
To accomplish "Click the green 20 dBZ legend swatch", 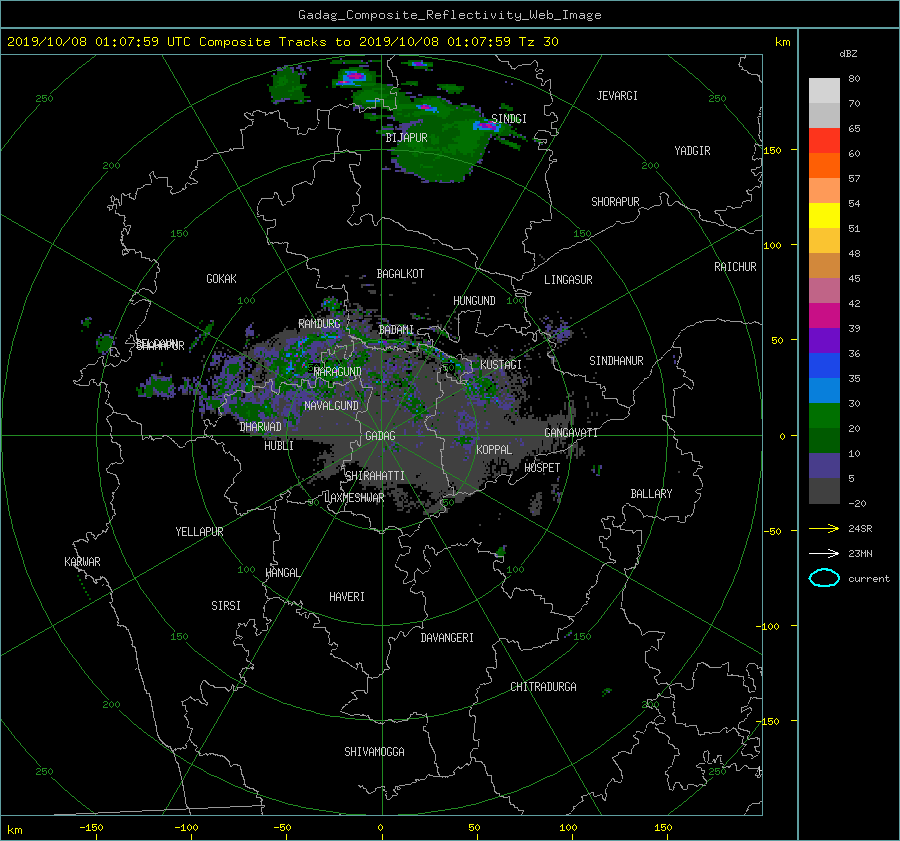I will pos(824,416).
